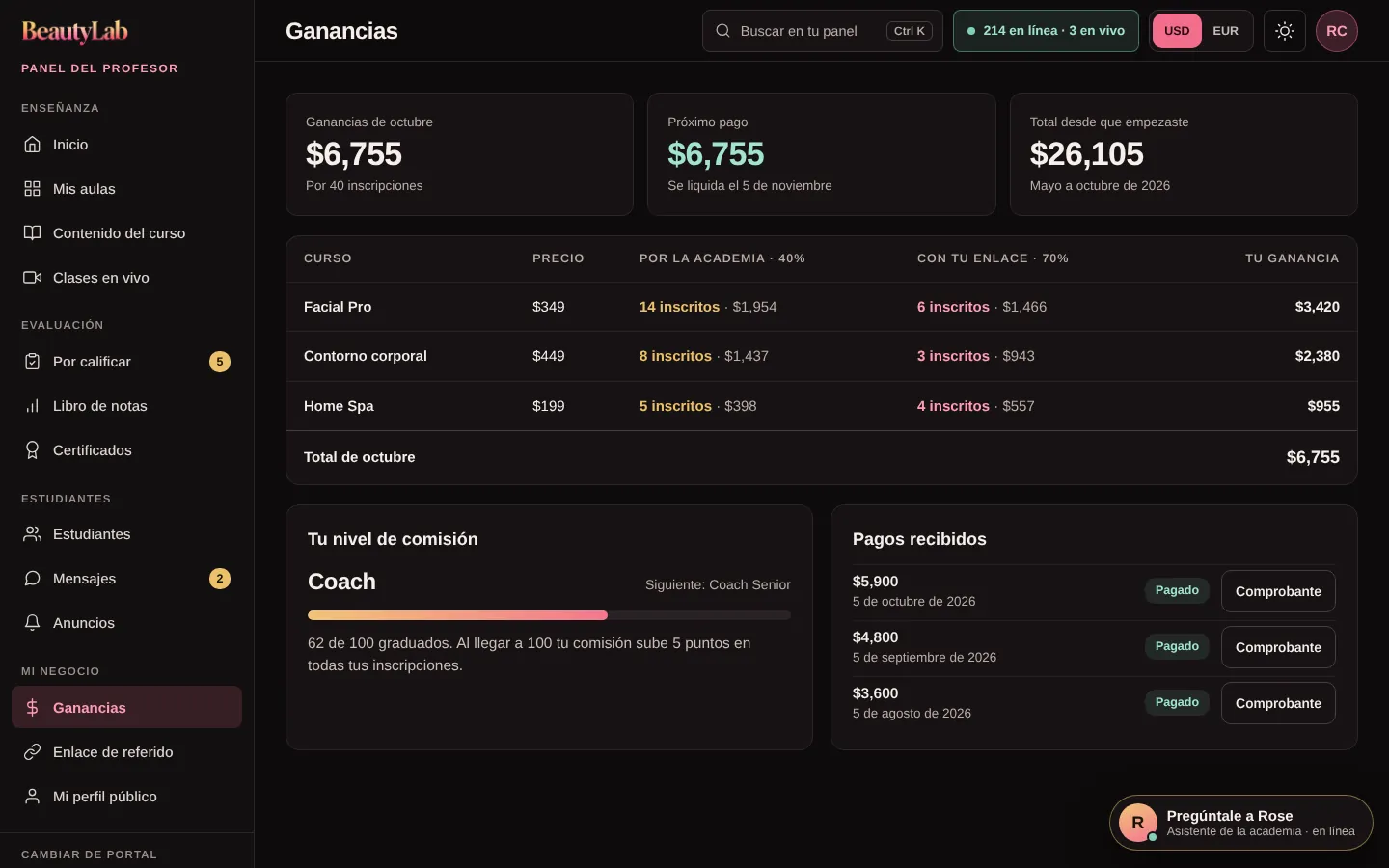Click the Home Spa course name
Image resolution: width=1389 pixels, height=868 pixels.
(x=339, y=406)
